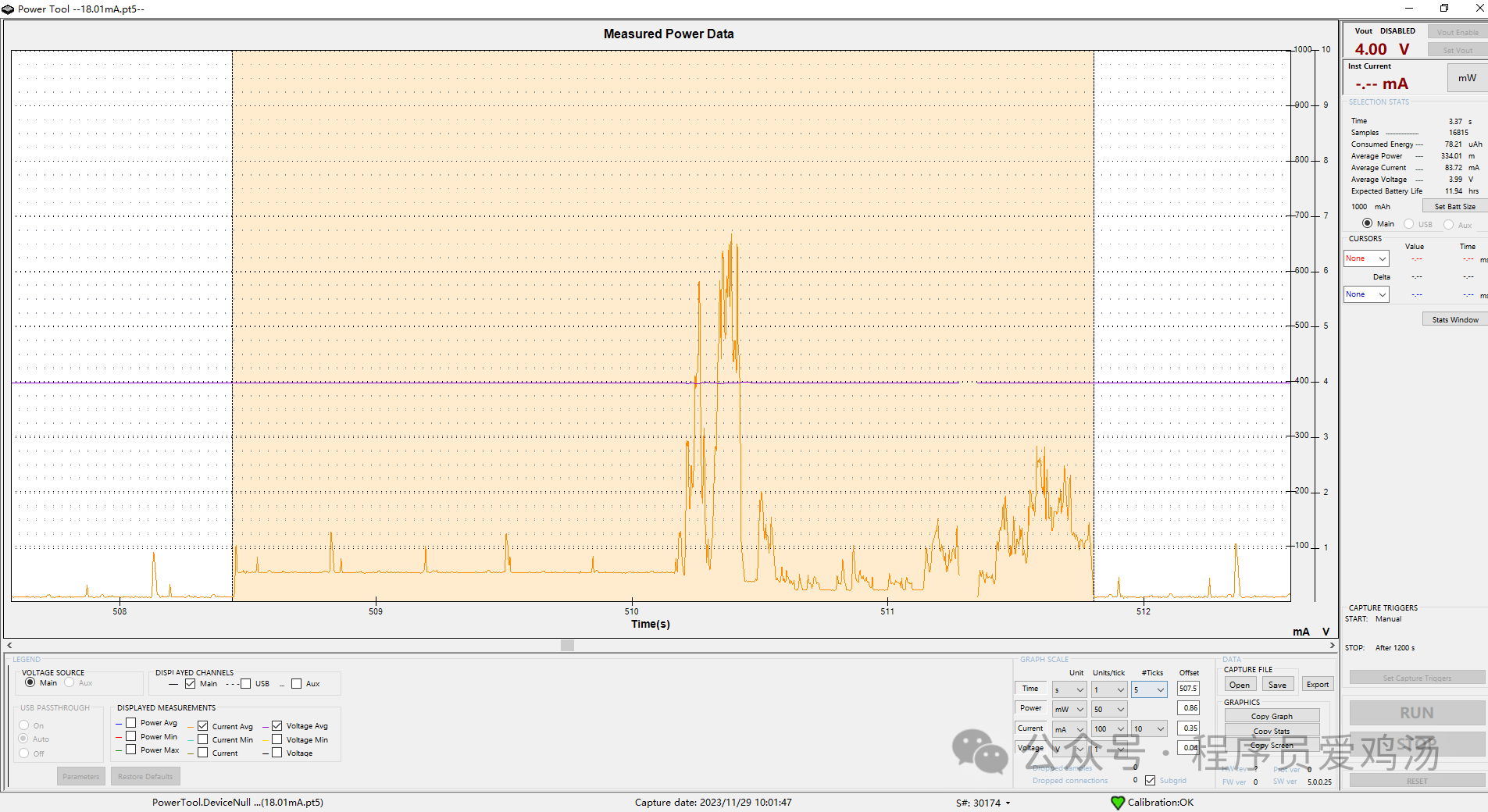Click the Vout Enable button
1488x812 pixels.
pos(1458,32)
